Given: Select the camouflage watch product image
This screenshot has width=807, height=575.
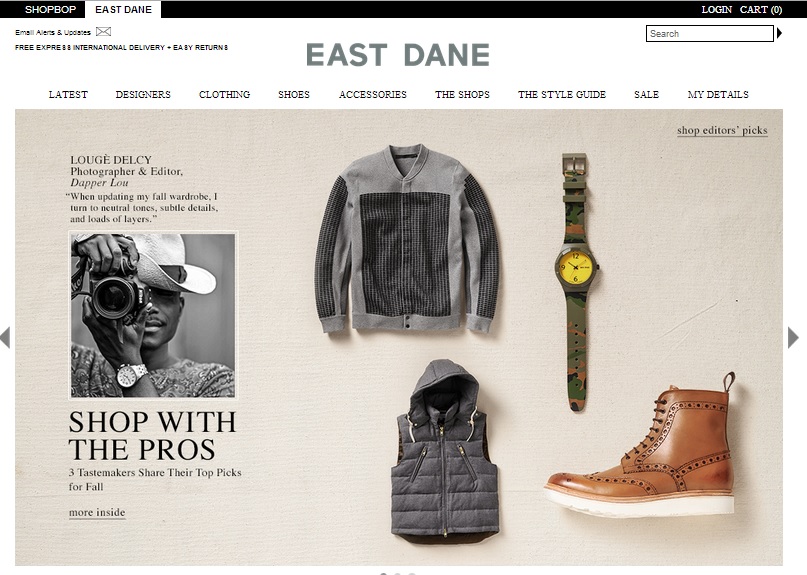Looking at the screenshot, I should (576, 282).
